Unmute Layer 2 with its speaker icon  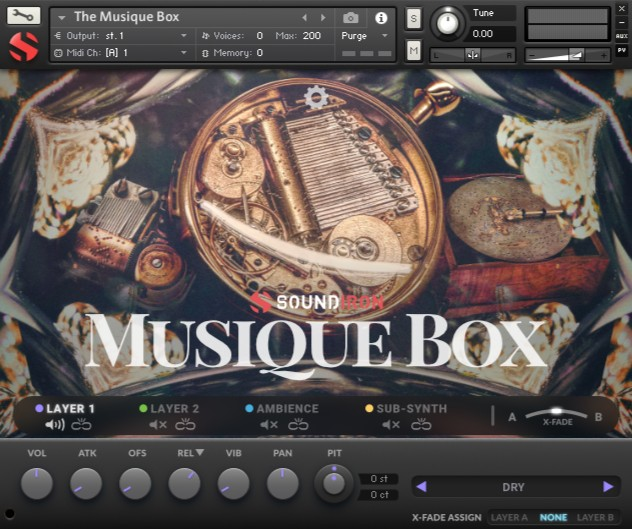[x=158, y=425]
